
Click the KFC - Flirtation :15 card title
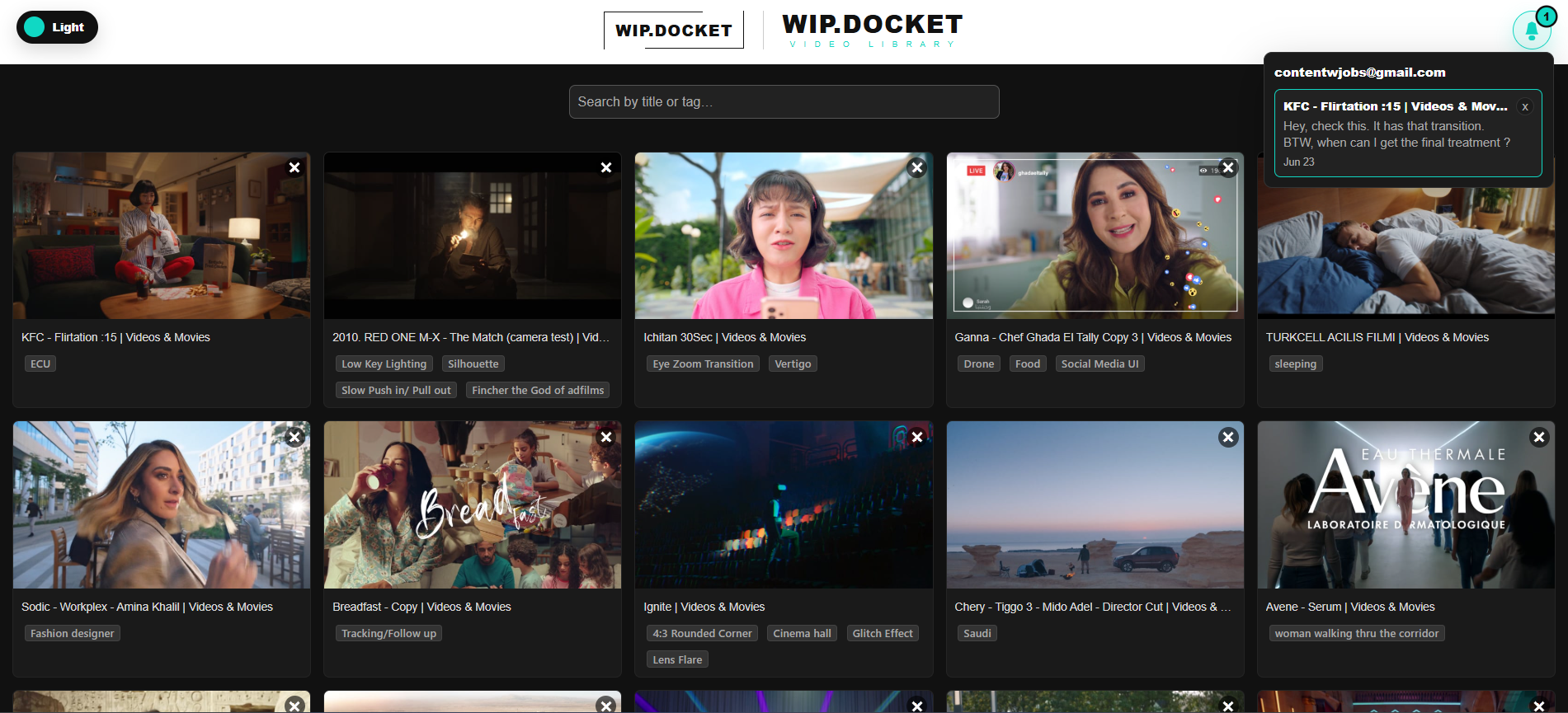tap(115, 337)
